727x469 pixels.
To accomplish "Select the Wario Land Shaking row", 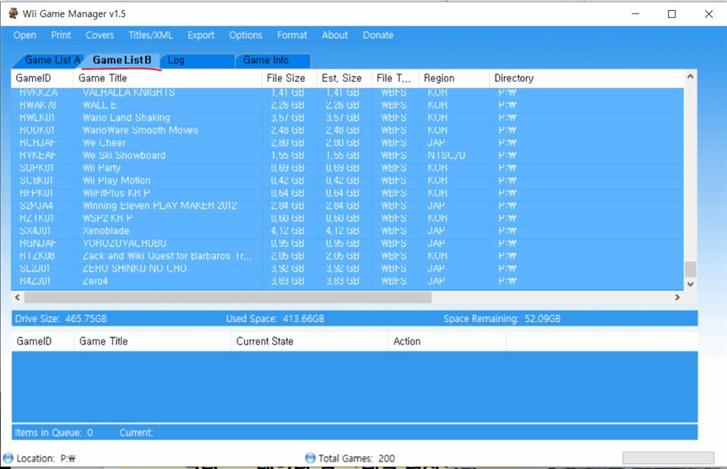I will (x=347, y=118).
